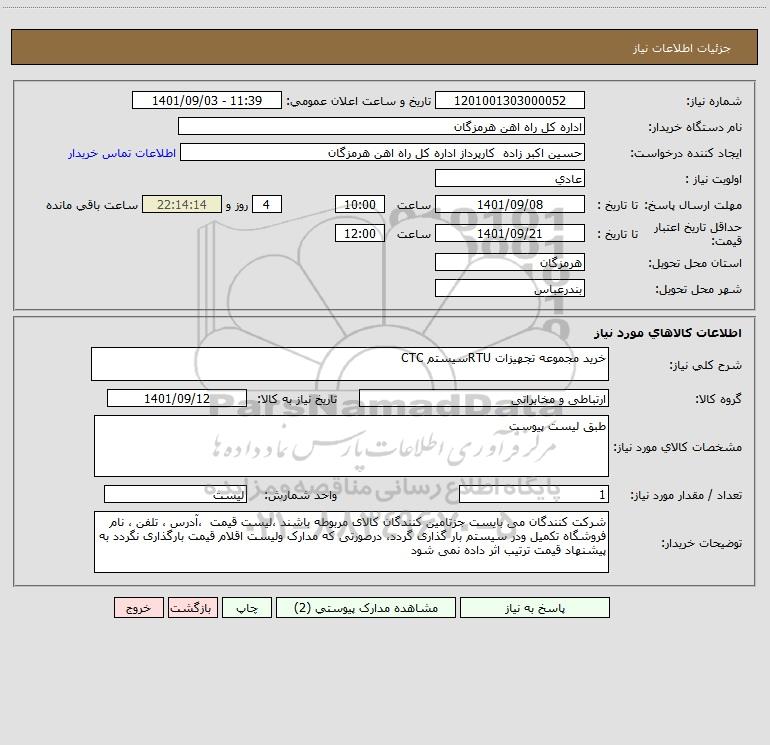The height and width of the screenshot is (745, 770).
Task: Click the label مشخصات کالای مورد نیاز
Action: click(677, 447)
